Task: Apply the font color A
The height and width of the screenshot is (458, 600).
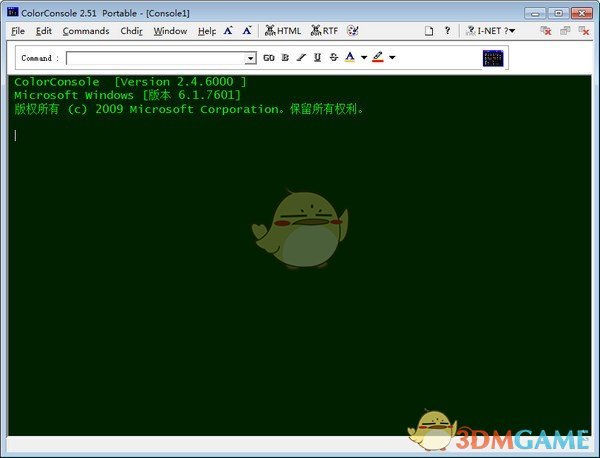Action: 350,57
